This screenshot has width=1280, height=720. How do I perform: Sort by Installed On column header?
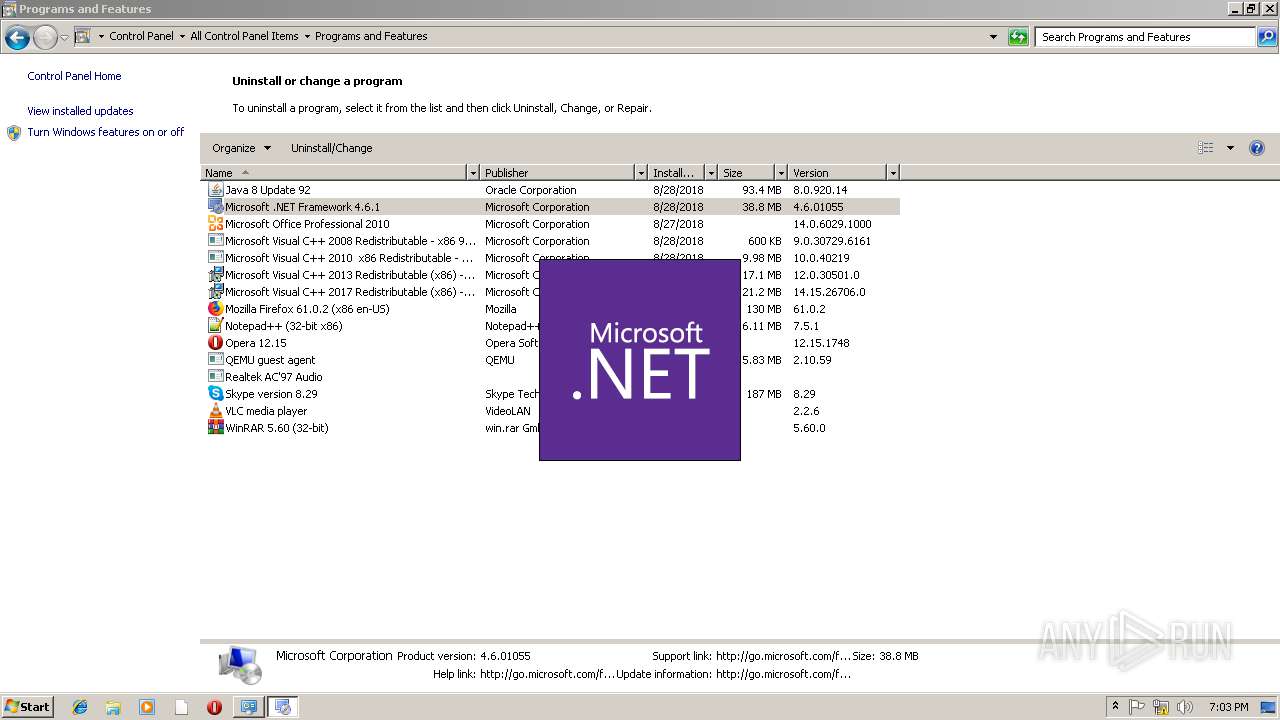coord(676,173)
